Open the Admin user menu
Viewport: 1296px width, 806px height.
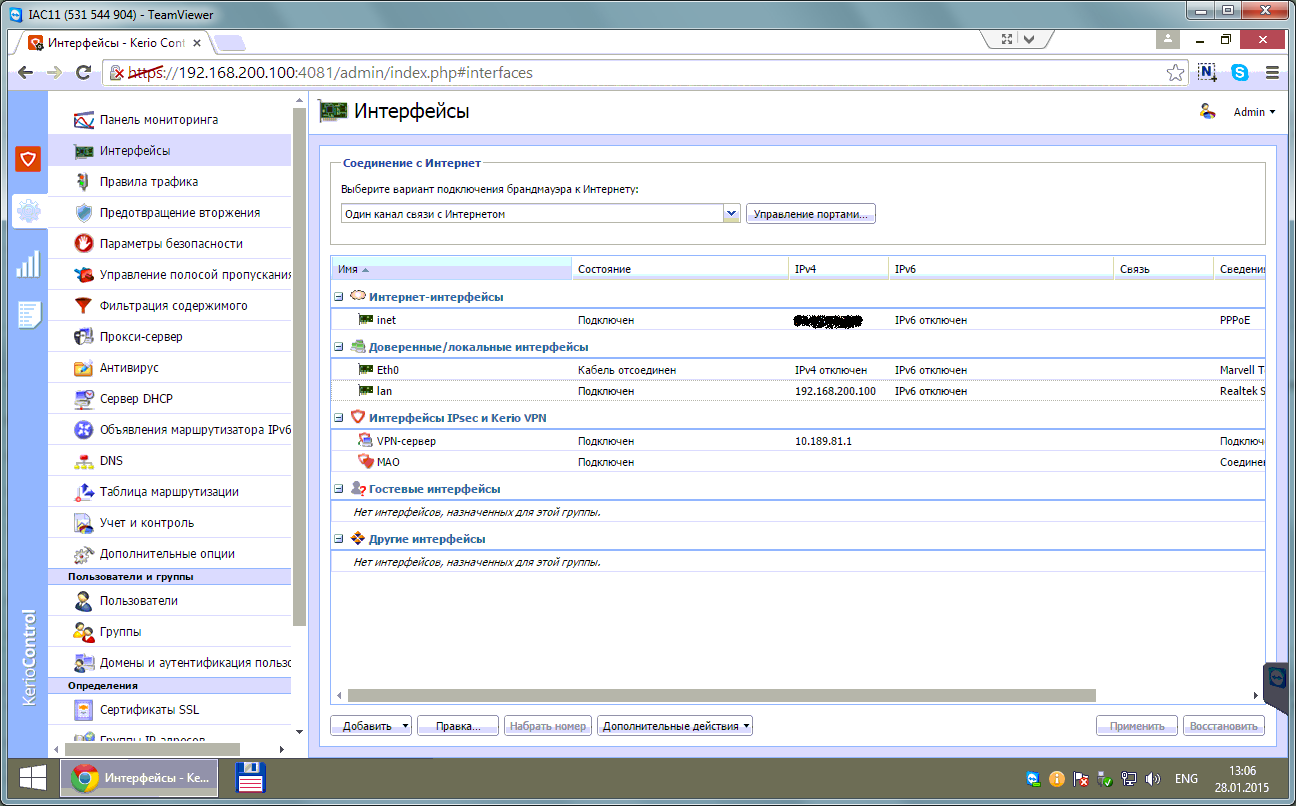(1254, 112)
